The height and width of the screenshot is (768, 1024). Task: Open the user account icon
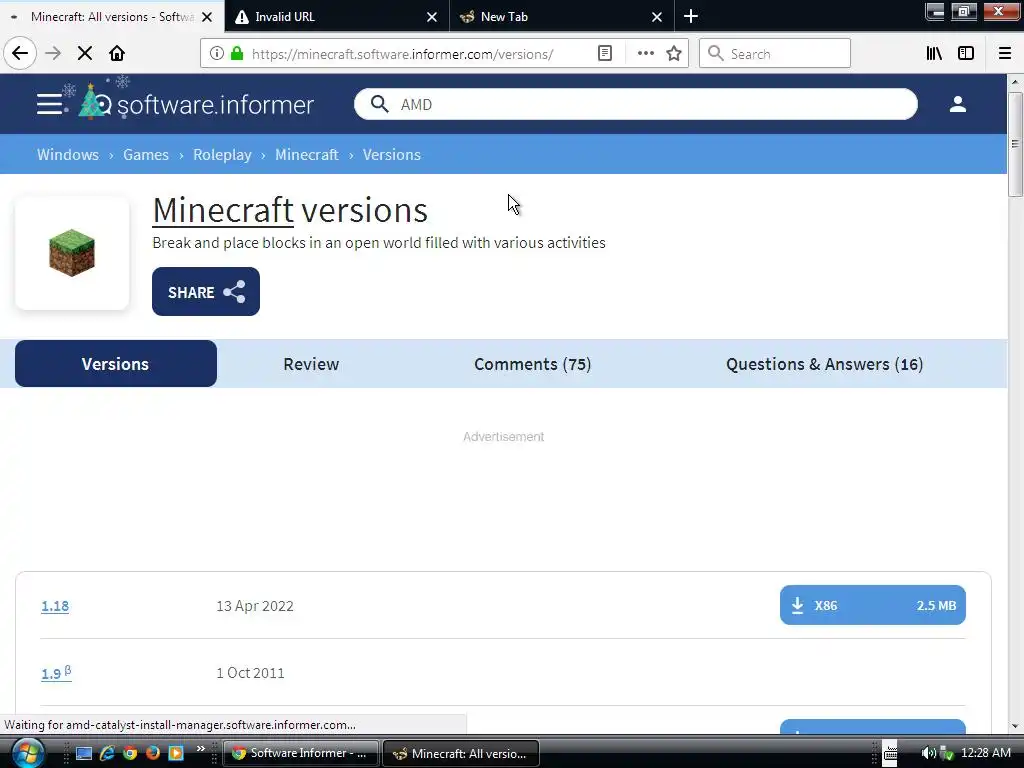pos(957,104)
